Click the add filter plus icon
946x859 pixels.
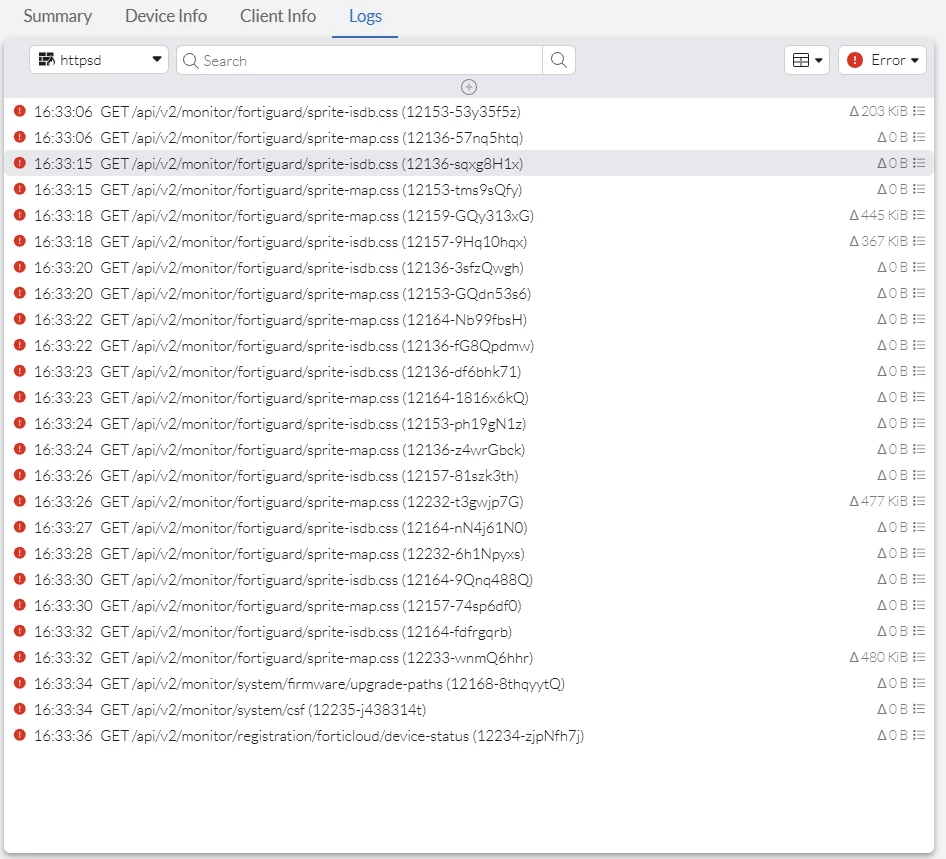coord(469,87)
